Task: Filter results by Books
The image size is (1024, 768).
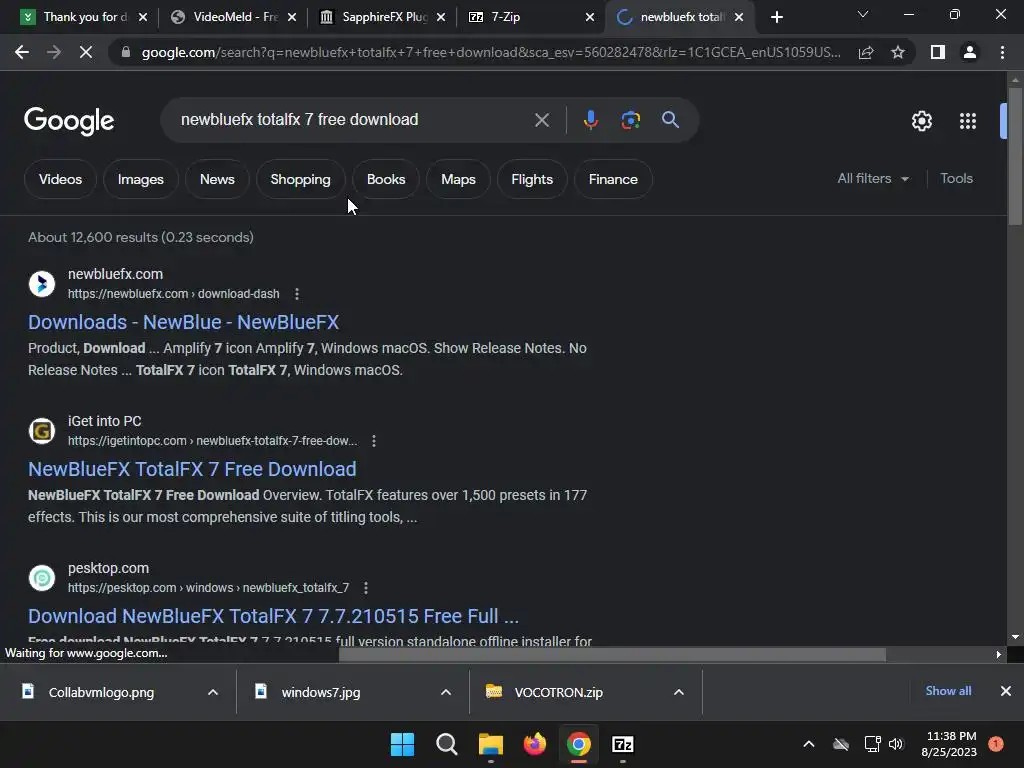Action: [386, 179]
